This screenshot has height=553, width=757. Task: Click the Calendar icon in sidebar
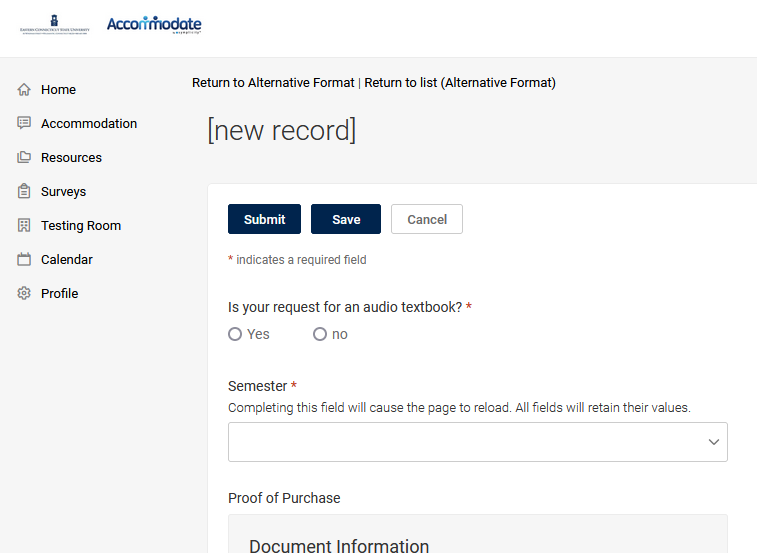pos(24,260)
